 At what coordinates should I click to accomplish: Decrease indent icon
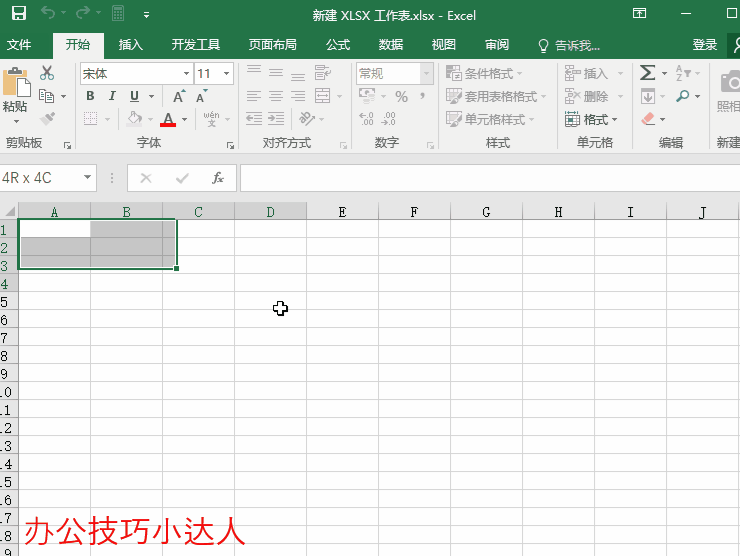(x=254, y=118)
